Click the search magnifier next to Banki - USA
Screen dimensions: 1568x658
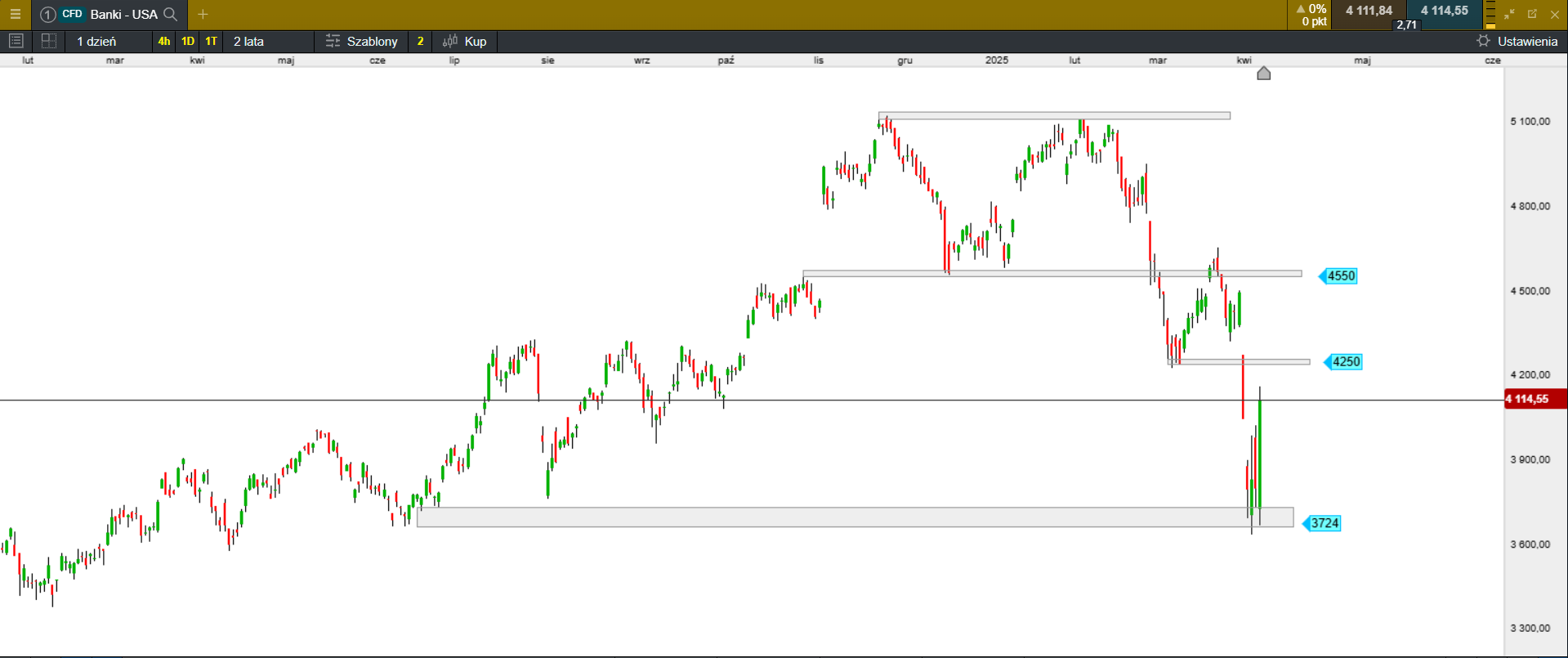coord(171,14)
